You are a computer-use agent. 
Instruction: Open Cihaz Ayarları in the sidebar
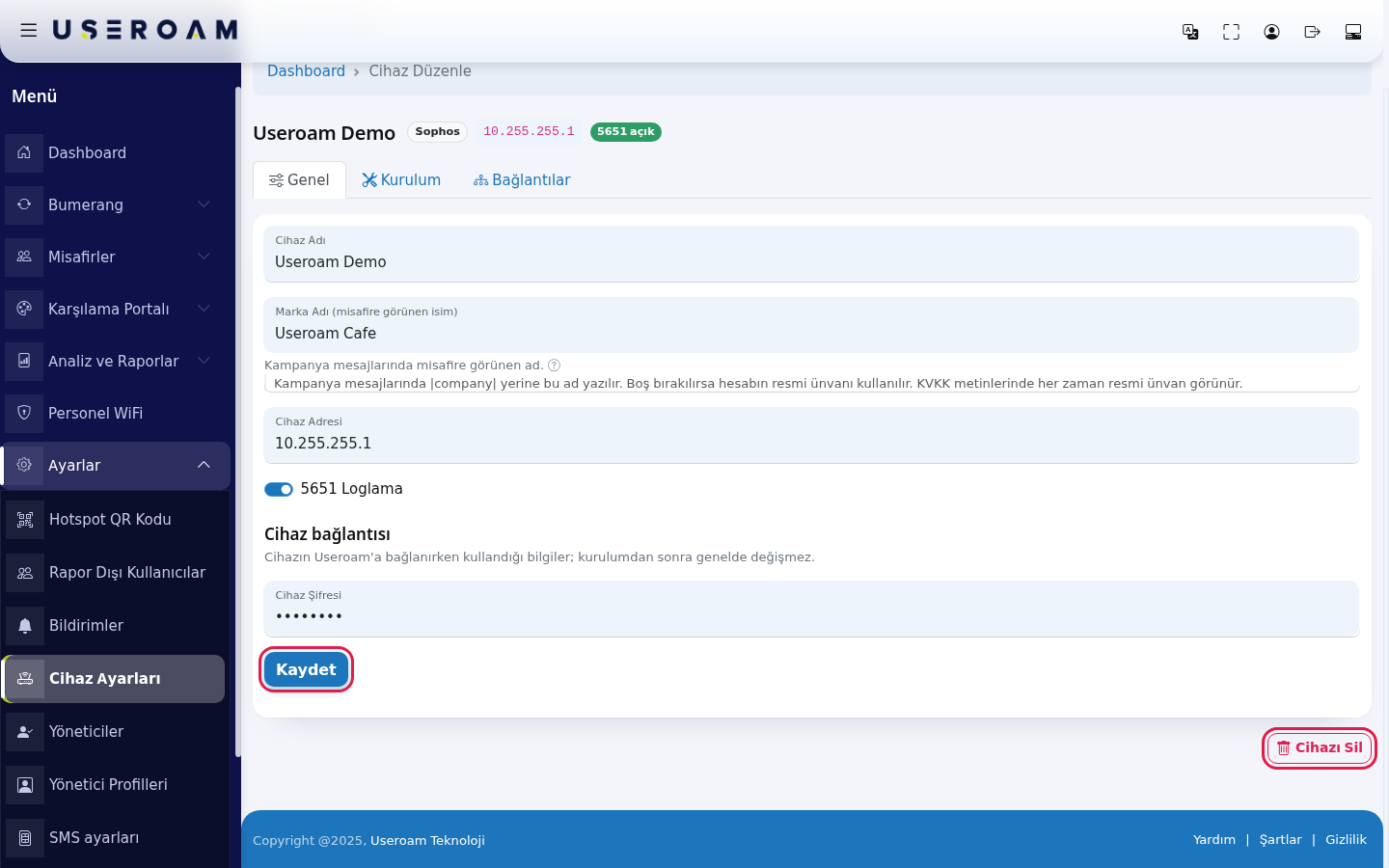pos(114,679)
